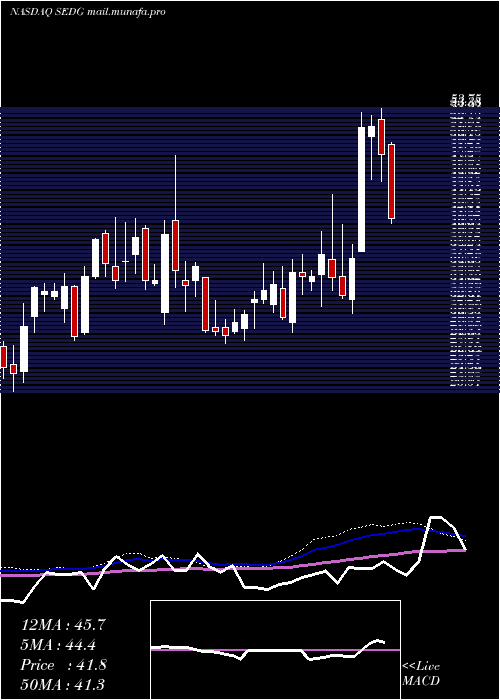Click the 50MA : 41.3 value
Screen dimensions: 500x700
pyautogui.click(x=63, y=685)
